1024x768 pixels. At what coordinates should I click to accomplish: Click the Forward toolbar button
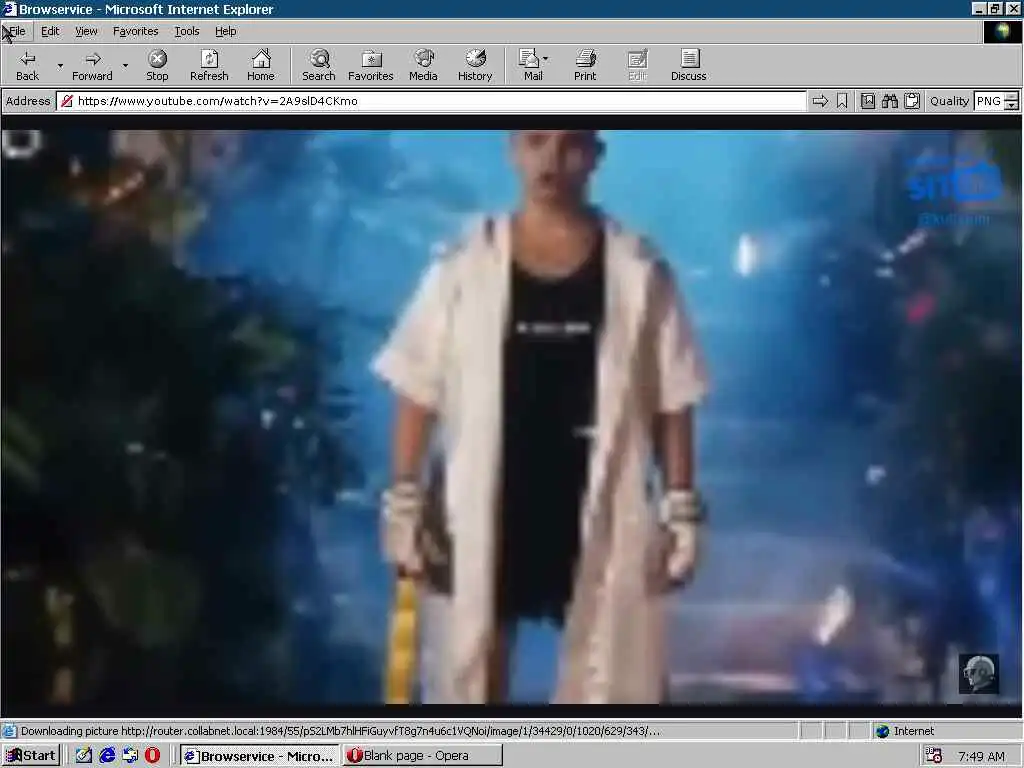[x=92, y=65]
